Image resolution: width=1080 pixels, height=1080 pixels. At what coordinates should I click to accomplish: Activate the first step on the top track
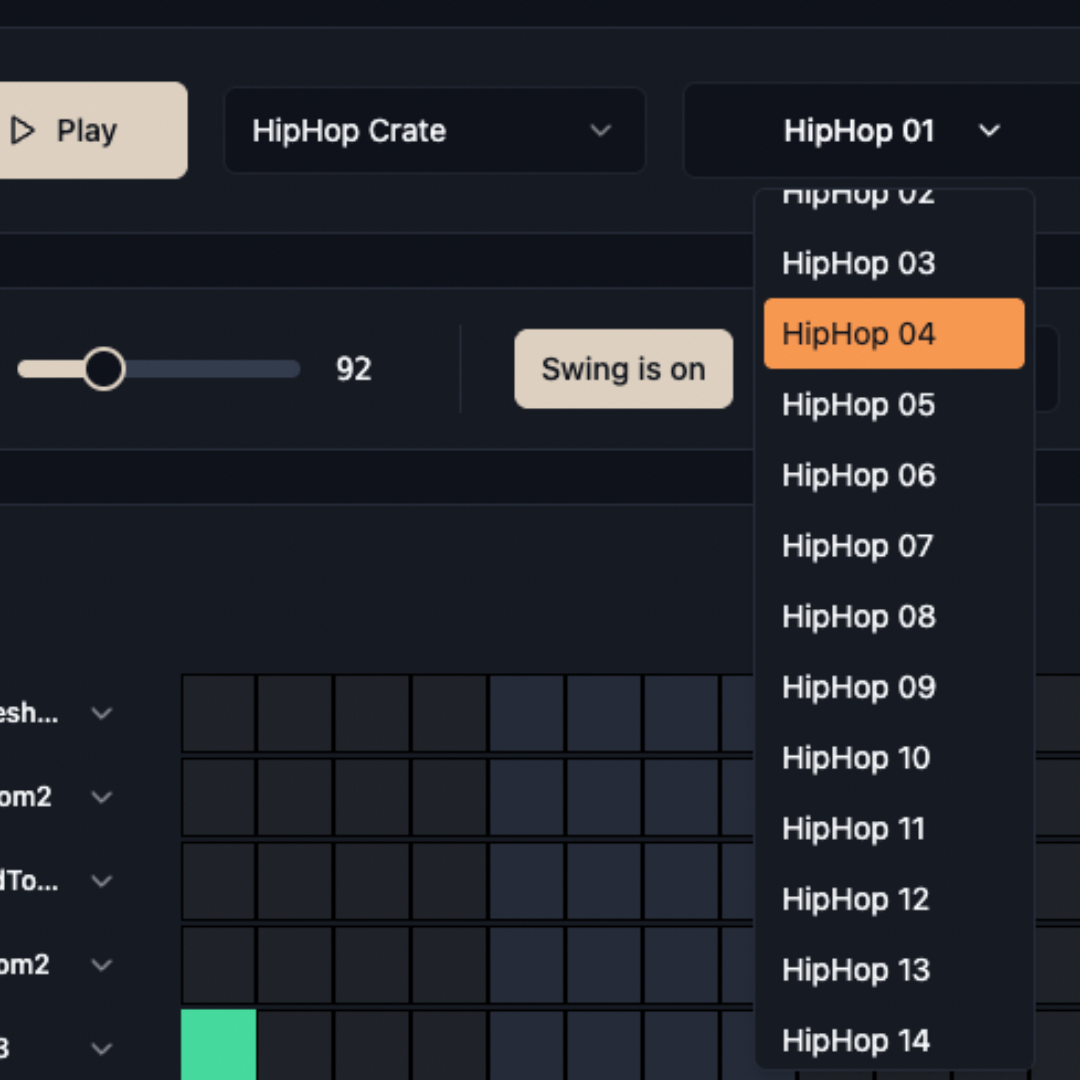(x=218, y=713)
